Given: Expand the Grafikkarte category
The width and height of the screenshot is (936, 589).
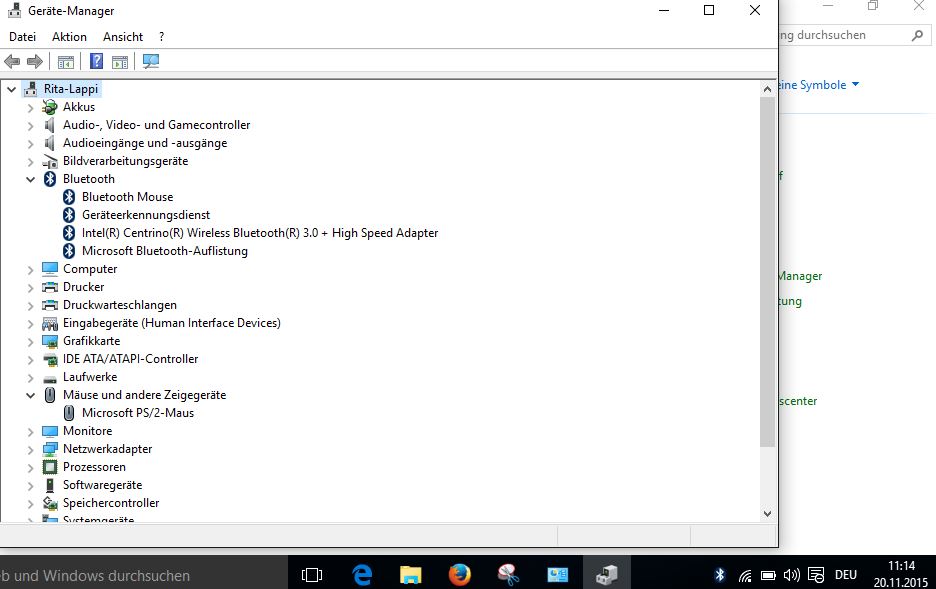Looking at the screenshot, I should click(30, 342).
